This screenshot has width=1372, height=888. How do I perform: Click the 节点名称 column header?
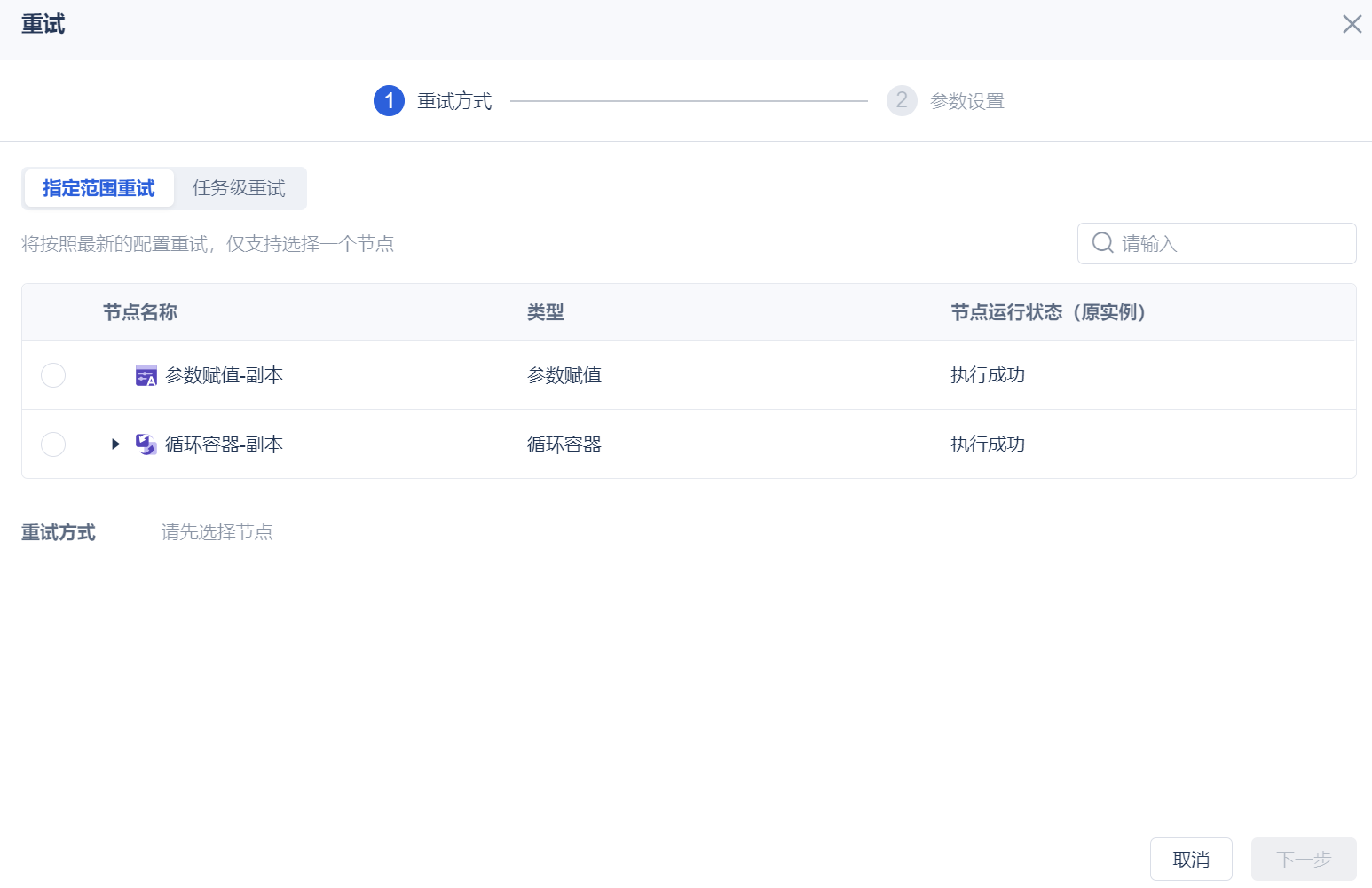tap(140, 312)
